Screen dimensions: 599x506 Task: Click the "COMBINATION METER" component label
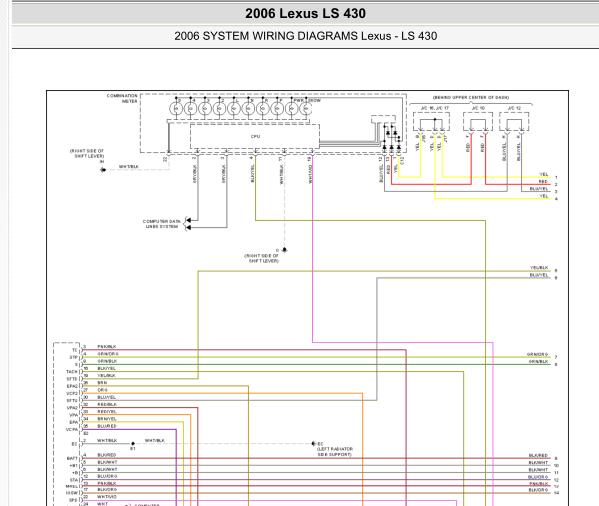[x=122, y=99]
